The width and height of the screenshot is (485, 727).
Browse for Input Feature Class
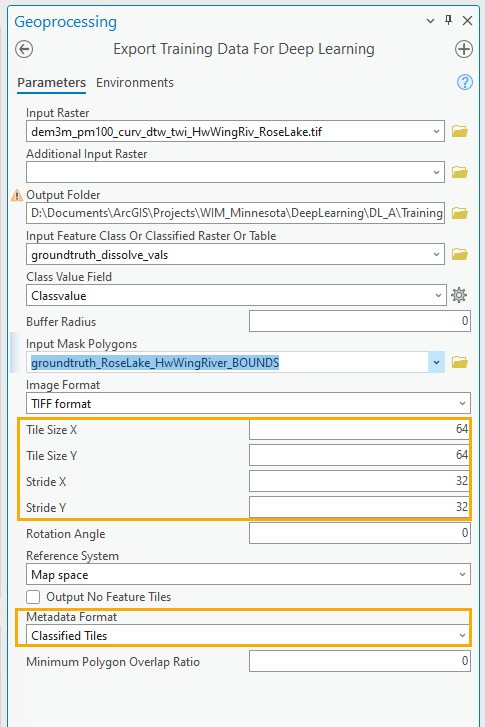pyautogui.click(x=459, y=254)
